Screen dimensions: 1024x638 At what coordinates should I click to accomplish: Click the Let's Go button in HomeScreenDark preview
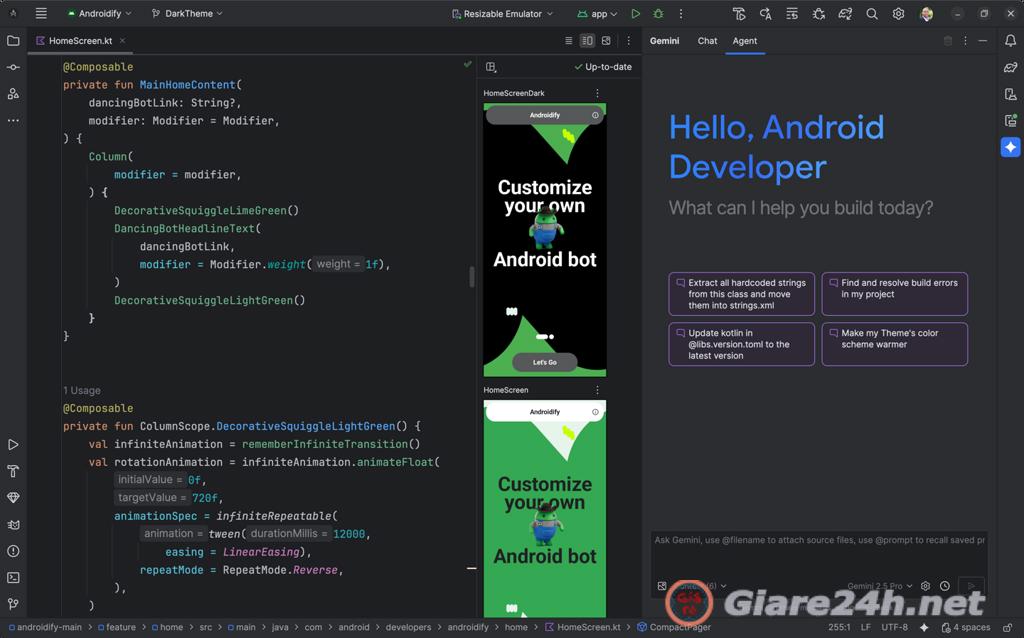coord(544,362)
